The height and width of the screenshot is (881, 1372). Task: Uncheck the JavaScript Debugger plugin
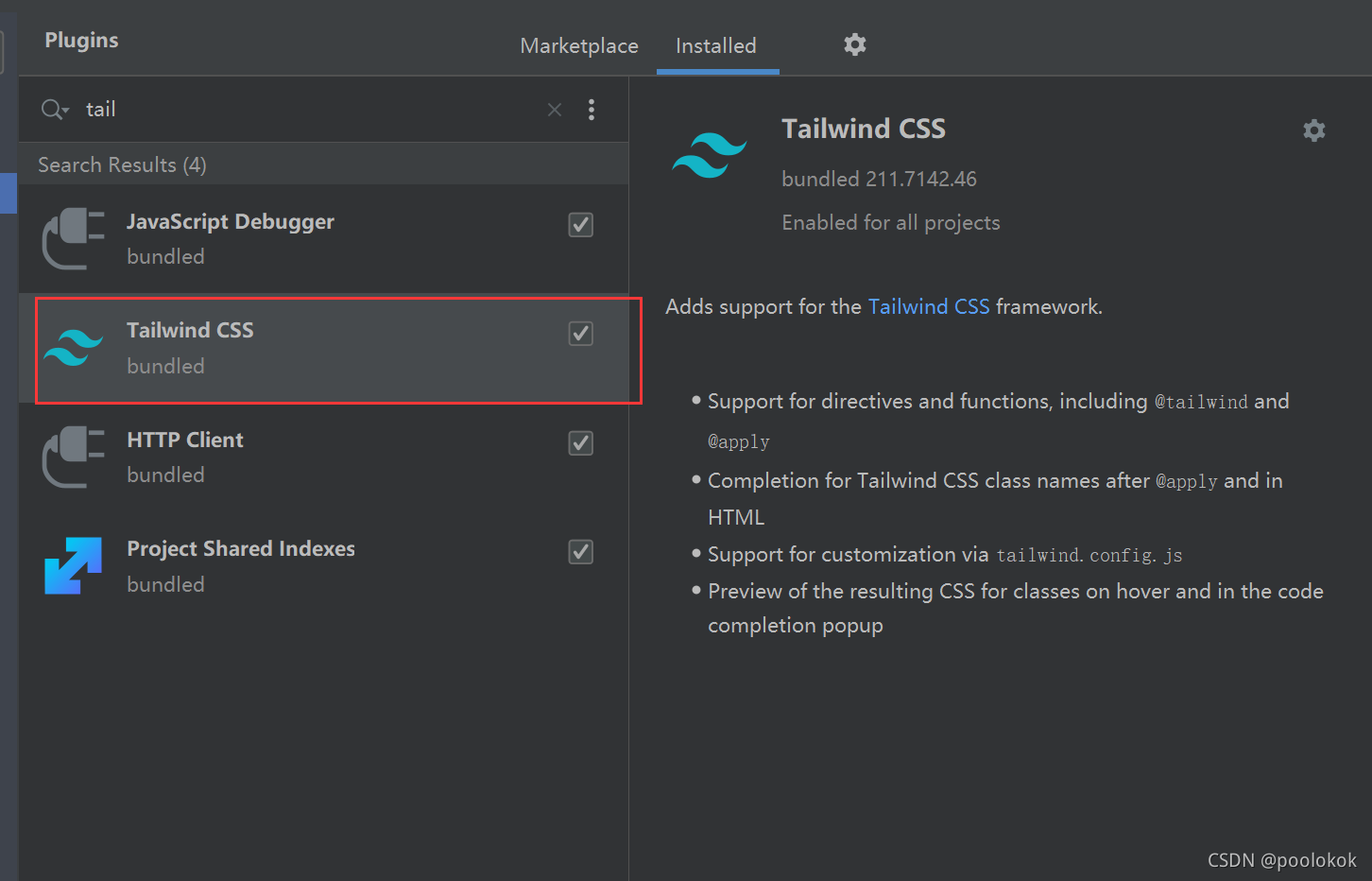pos(580,225)
